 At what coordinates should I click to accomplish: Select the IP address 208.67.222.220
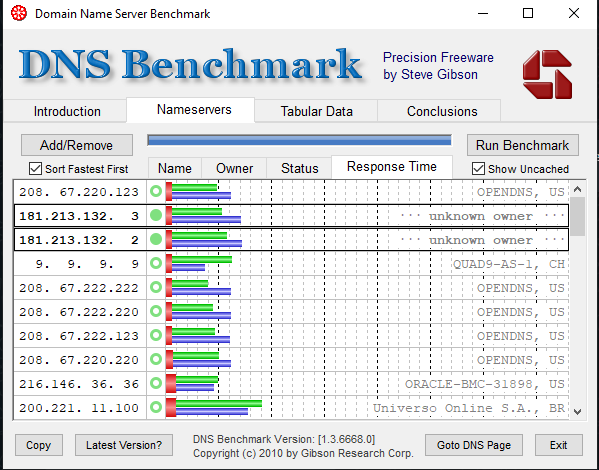click(79, 312)
